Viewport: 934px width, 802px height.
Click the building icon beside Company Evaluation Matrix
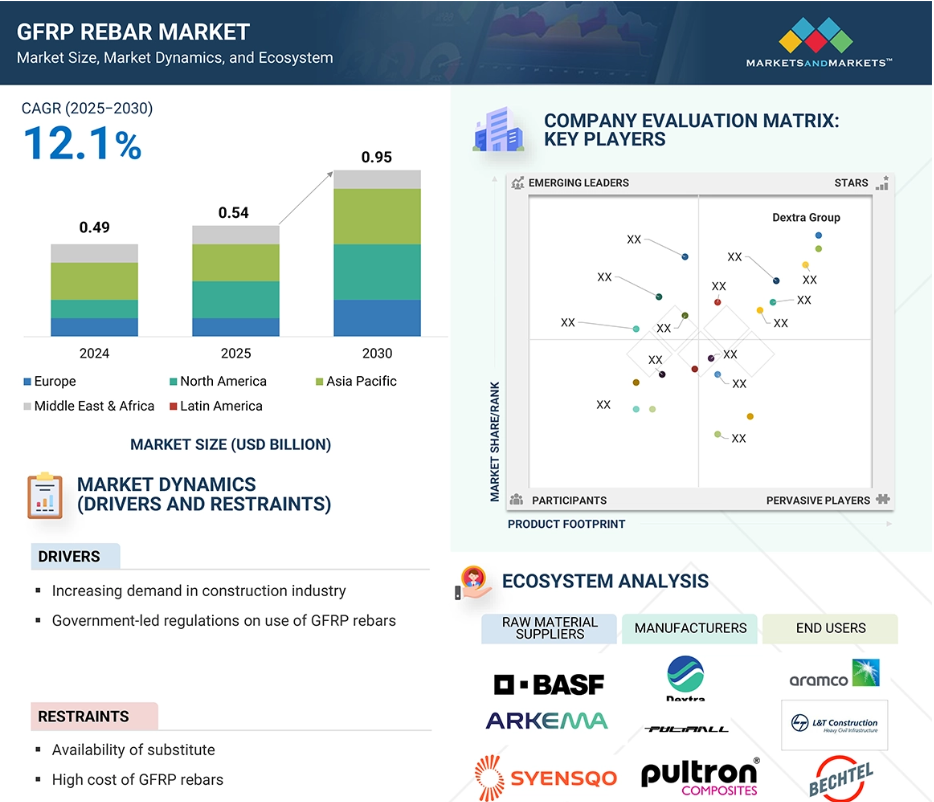coord(499,129)
